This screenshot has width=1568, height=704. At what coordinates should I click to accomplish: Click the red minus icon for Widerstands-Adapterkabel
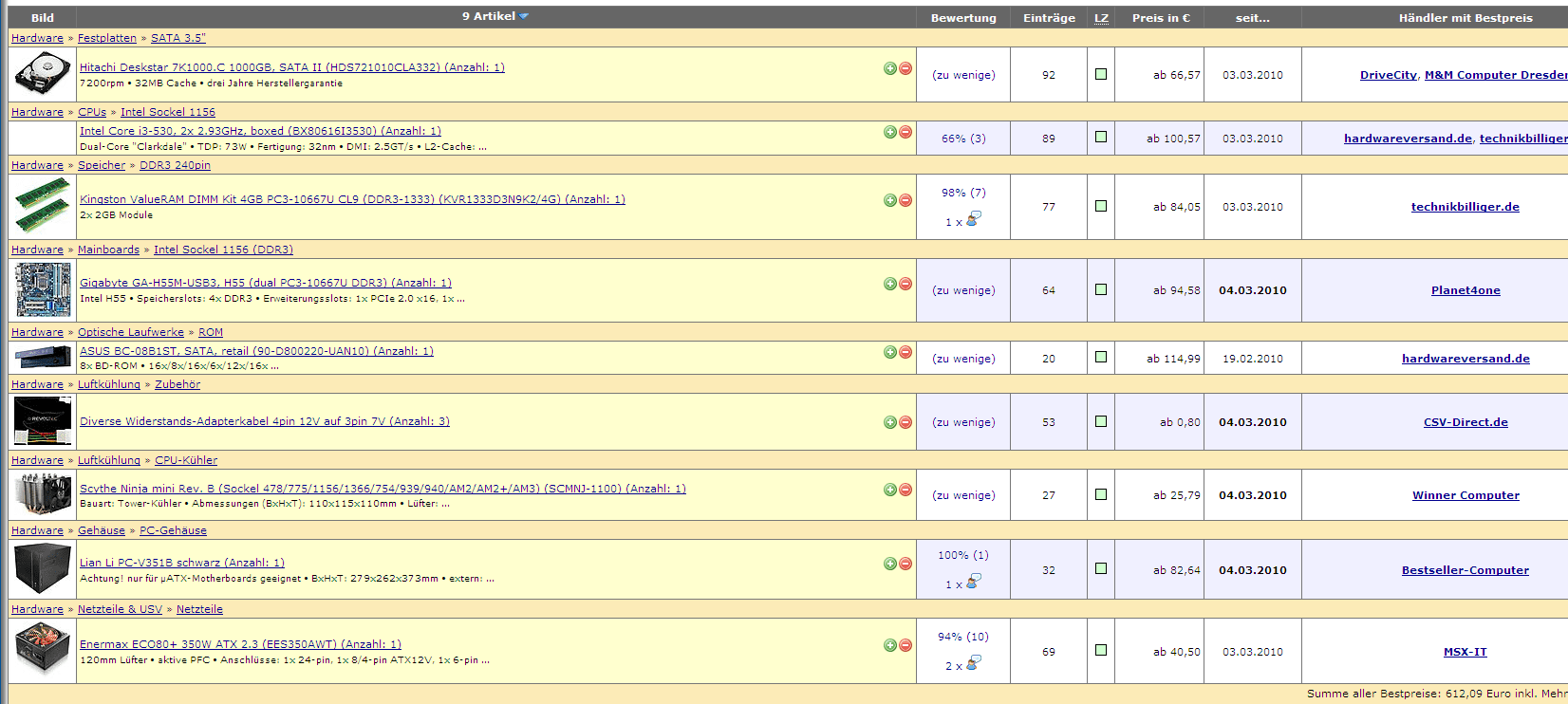[x=905, y=422]
